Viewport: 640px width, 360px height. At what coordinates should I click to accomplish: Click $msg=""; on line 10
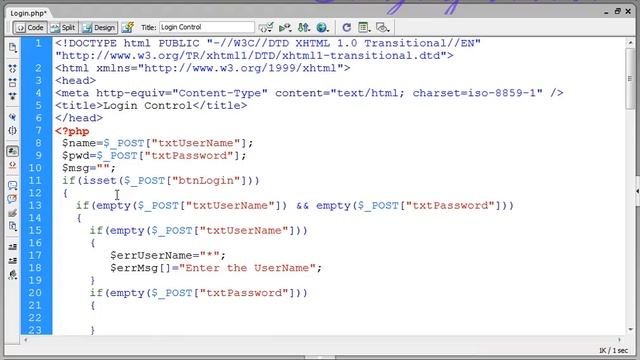tap(89, 168)
